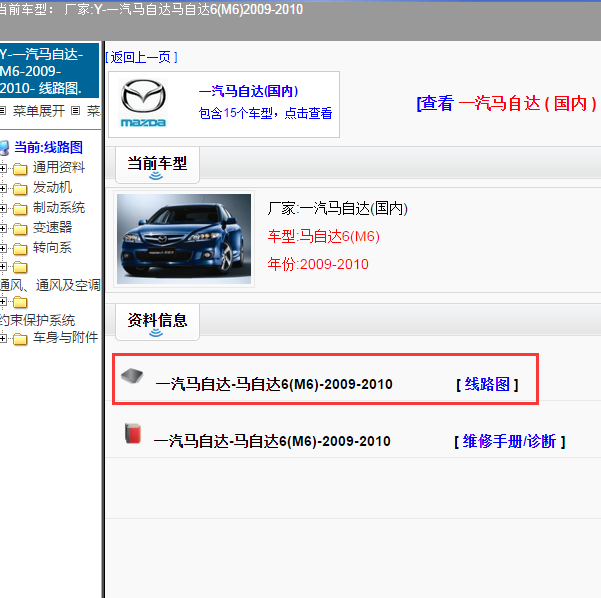Select the 资料信息 tab
This screenshot has height=598, width=601.
(157, 321)
